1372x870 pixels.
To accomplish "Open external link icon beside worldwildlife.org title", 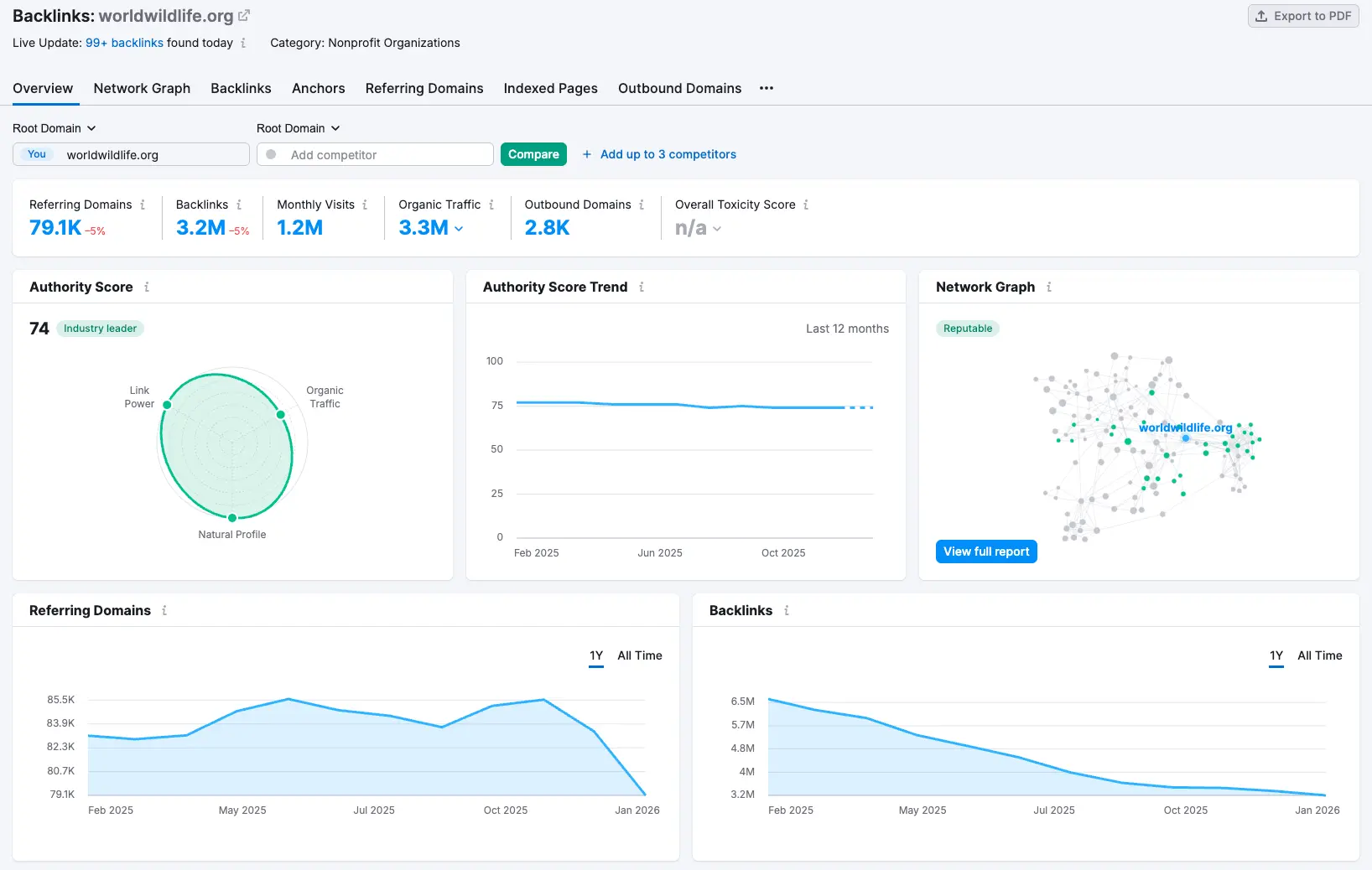I will click(244, 16).
